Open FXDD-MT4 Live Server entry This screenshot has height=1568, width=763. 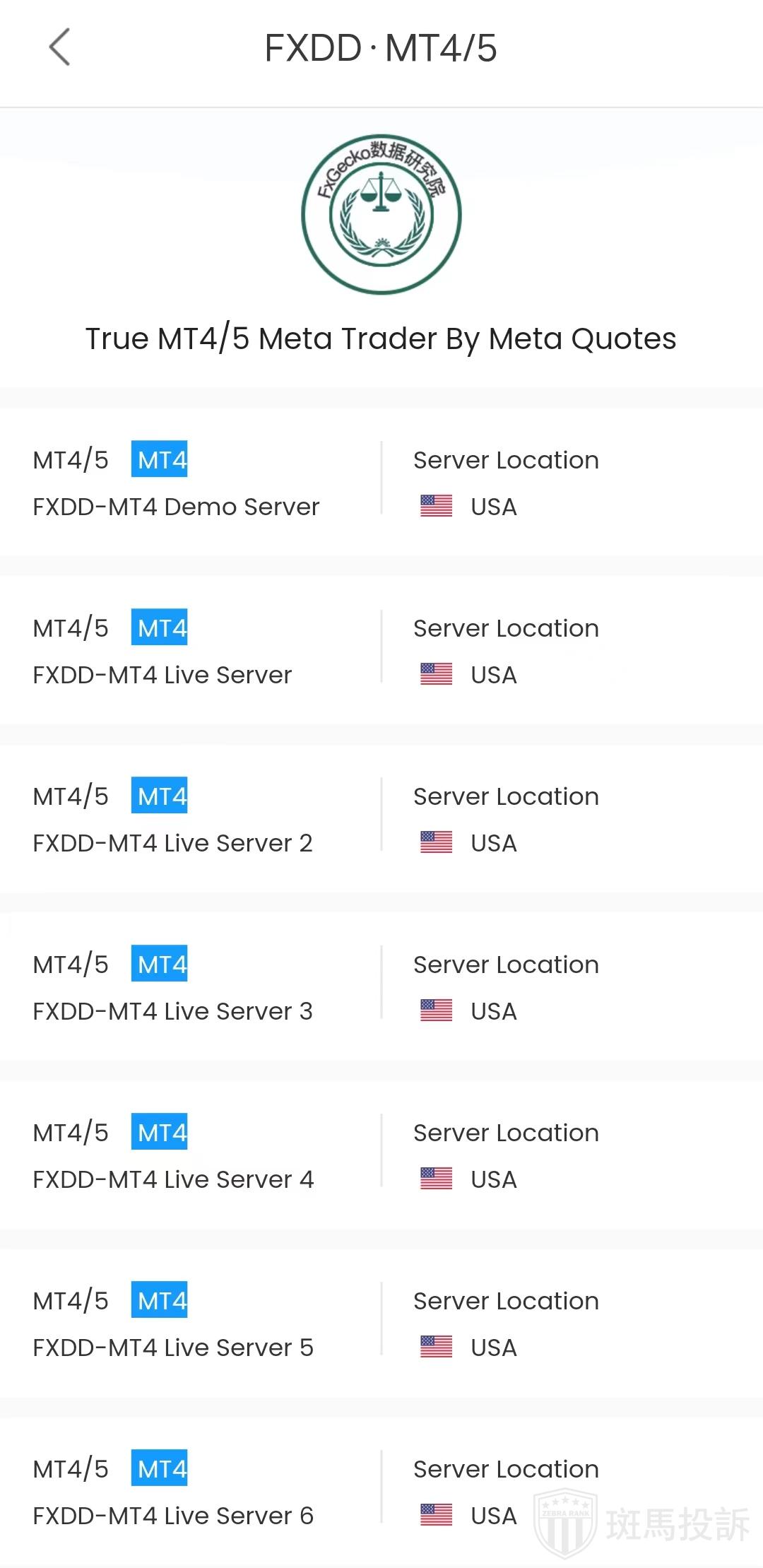click(162, 675)
